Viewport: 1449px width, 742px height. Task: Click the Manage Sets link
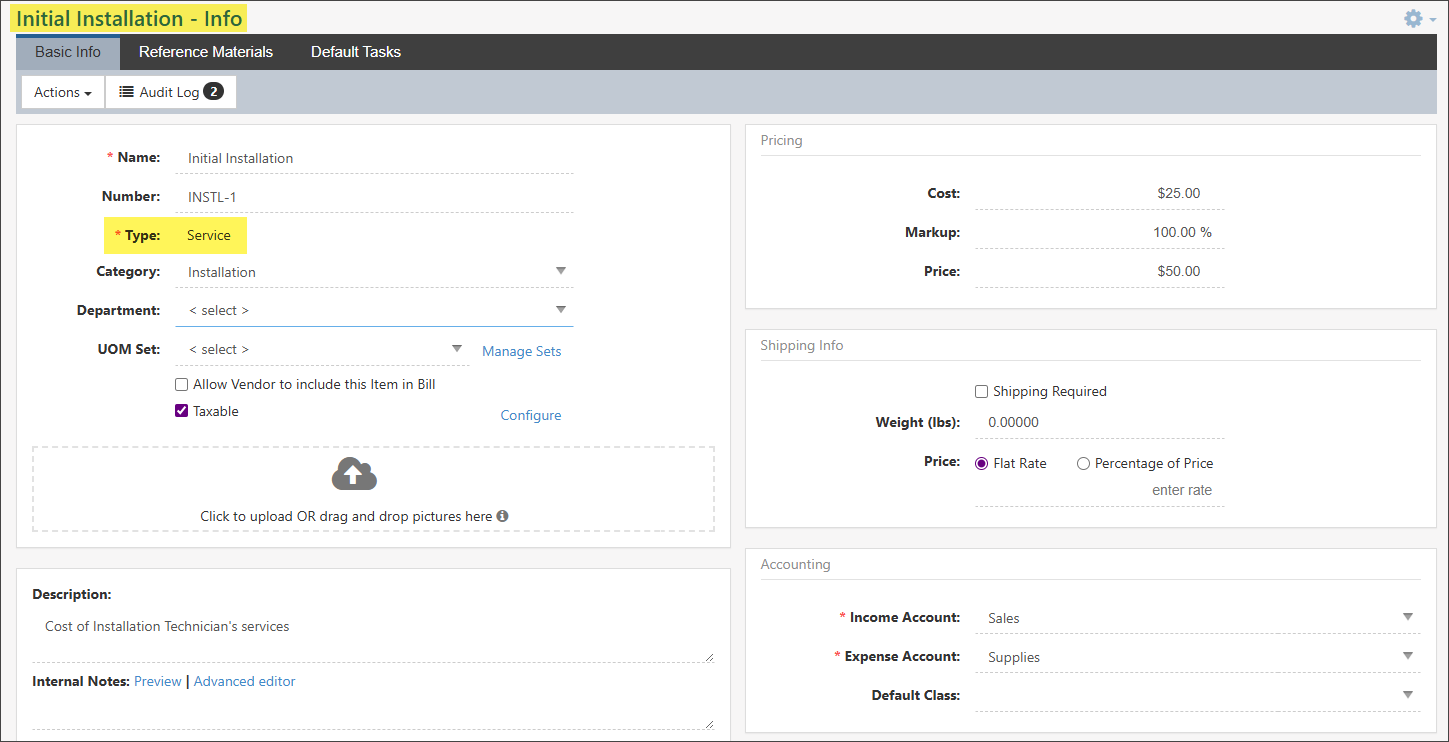click(521, 351)
